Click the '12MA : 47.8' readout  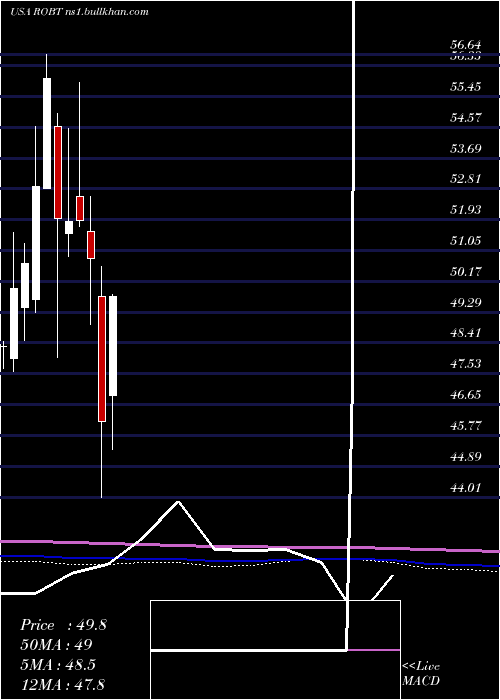(62, 685)
